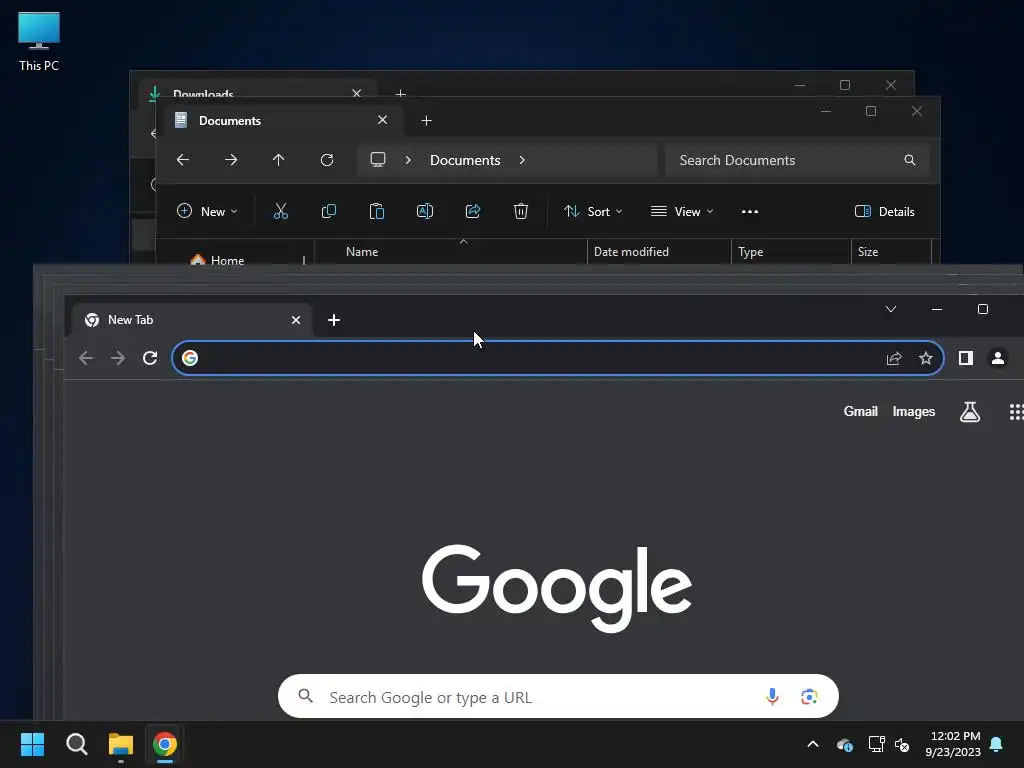Image resolution: width=1024 pixels, height=768 pixels.
Task: Sort by Name column header
Action: [x=451, y=251]
